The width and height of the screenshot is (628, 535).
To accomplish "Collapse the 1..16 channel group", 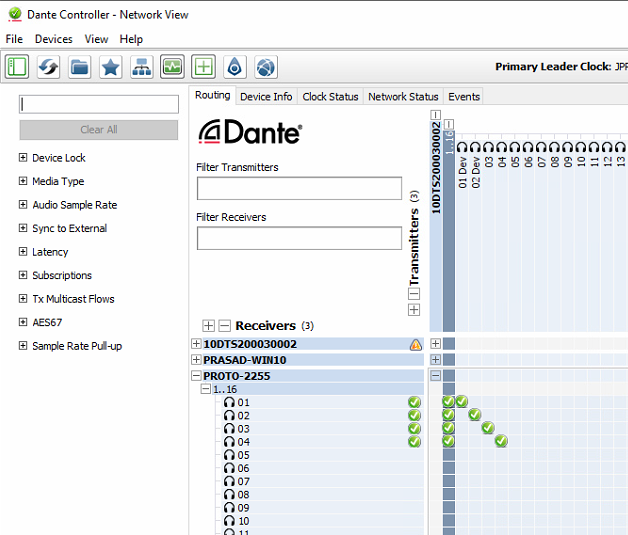I will pos(205,388).
